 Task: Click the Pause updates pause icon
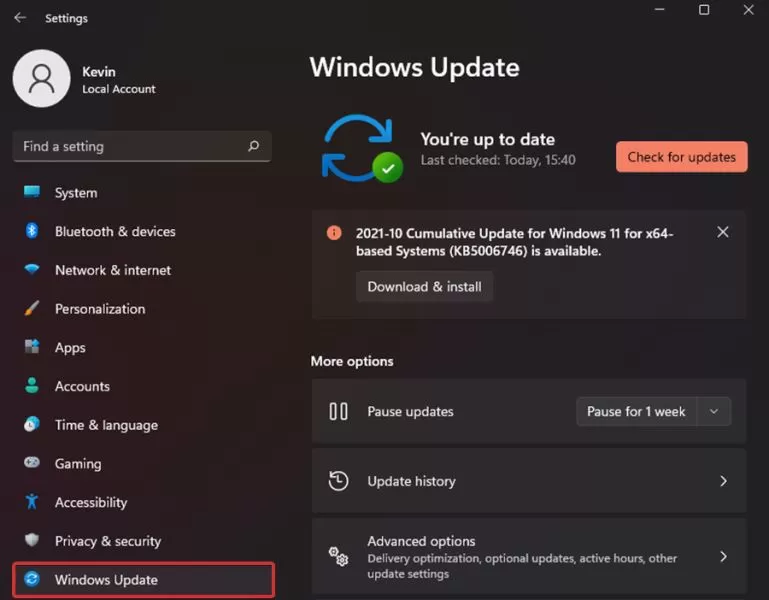click(x=338, y=411)
